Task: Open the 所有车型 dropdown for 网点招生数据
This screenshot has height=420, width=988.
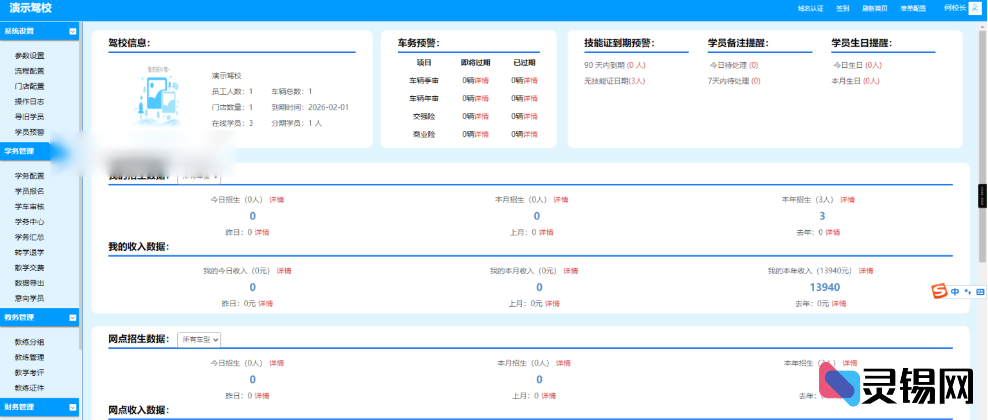Action: coord(199,339)
